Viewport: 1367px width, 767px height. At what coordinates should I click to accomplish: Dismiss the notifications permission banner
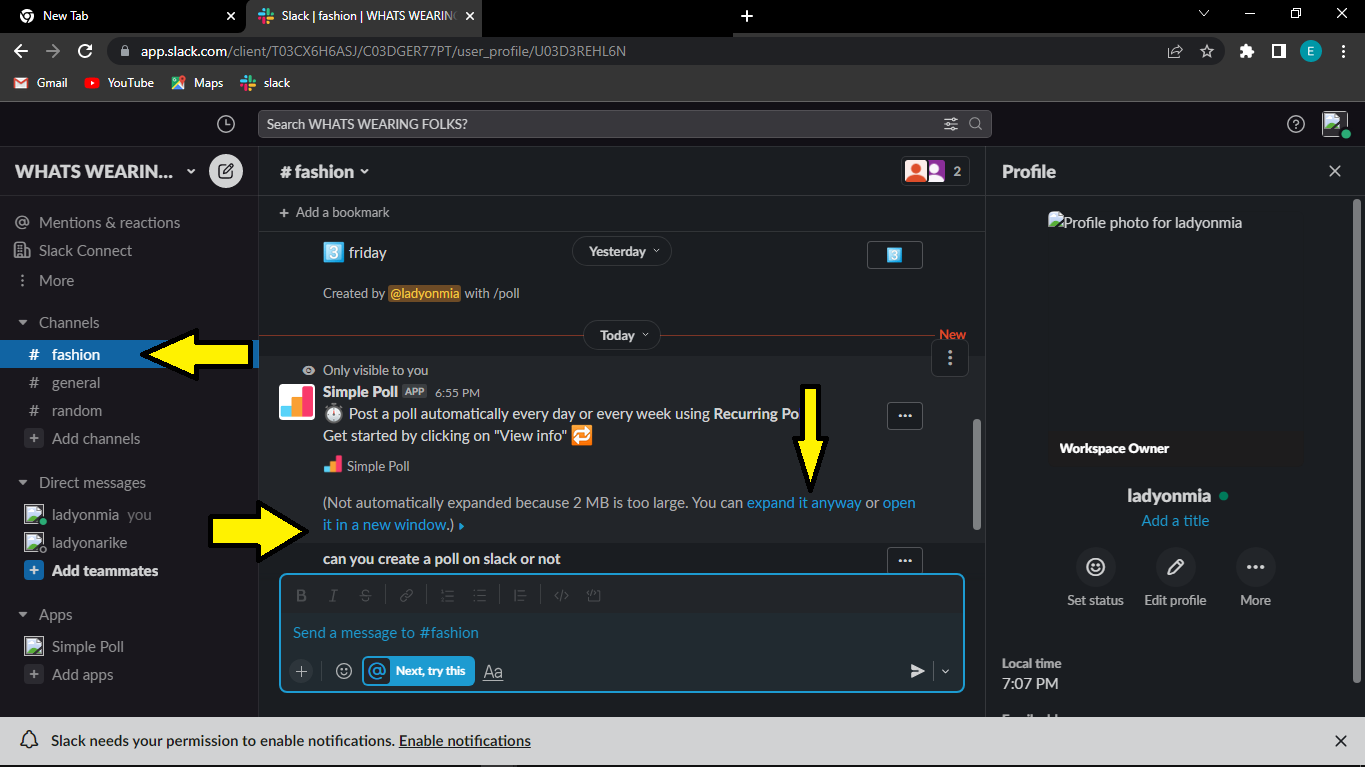point(1341,741)
